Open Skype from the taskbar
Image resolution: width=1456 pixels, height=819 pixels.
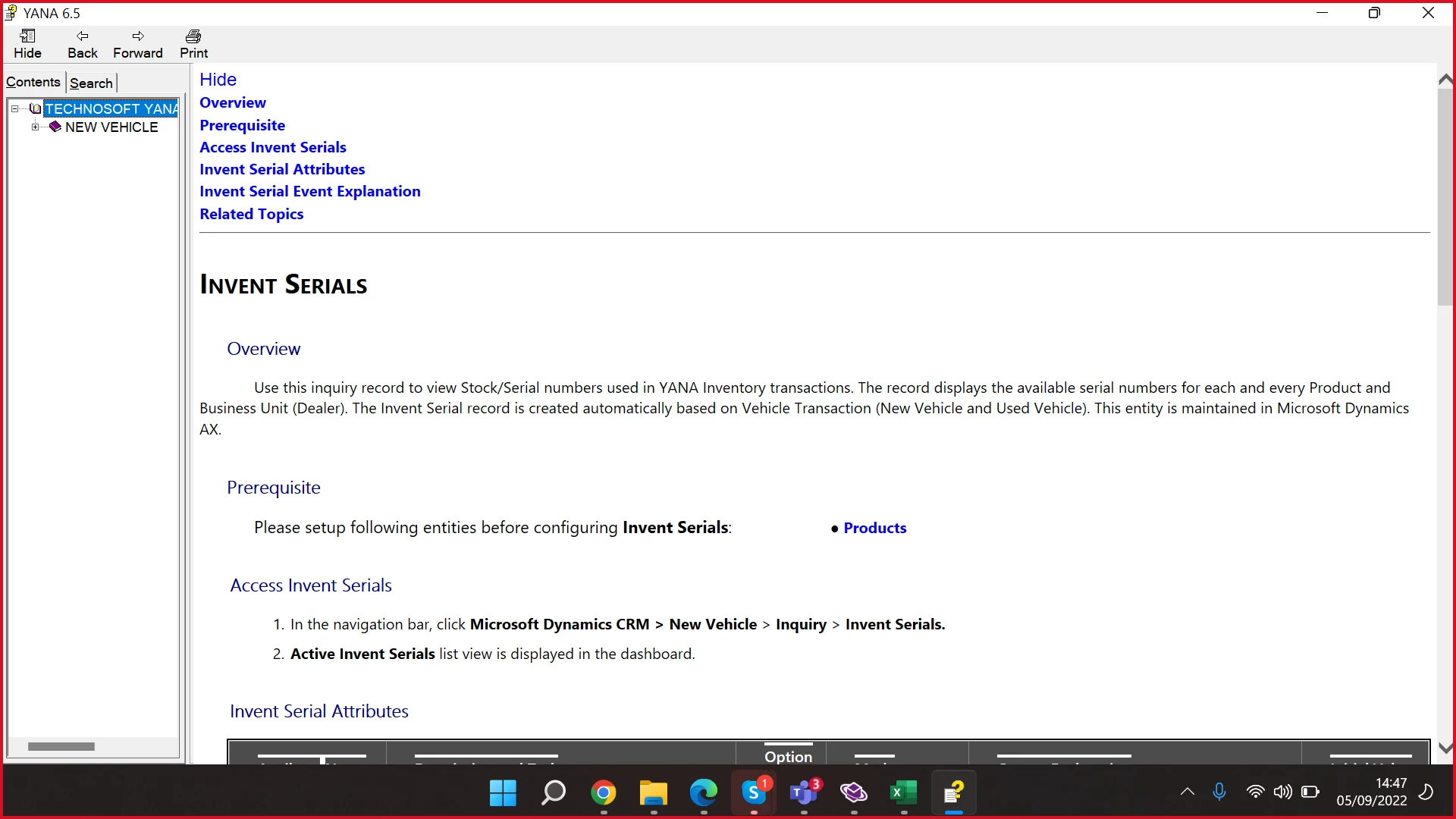pyautogui.click(x=753, y=793)
